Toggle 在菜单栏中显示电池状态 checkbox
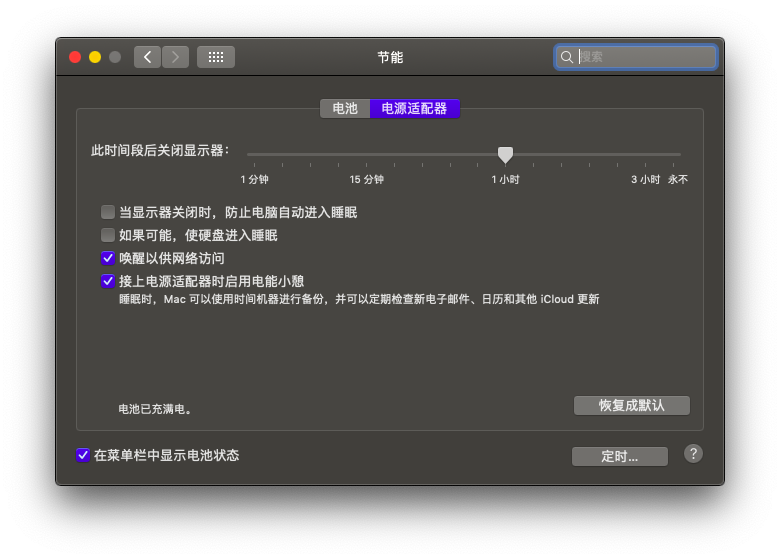 [83, 455]
